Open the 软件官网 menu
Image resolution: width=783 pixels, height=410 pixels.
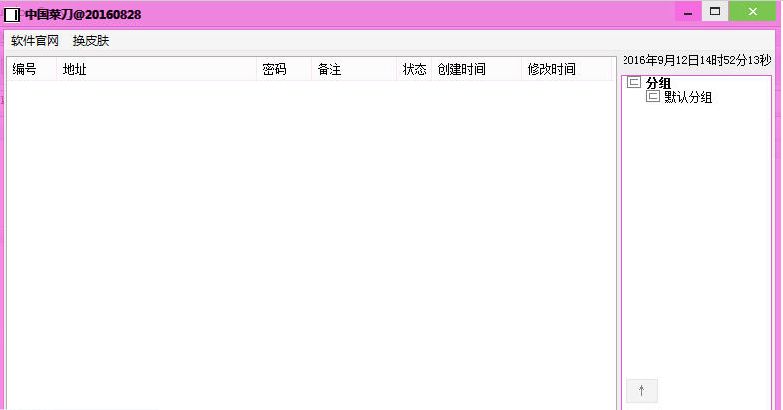35,41
